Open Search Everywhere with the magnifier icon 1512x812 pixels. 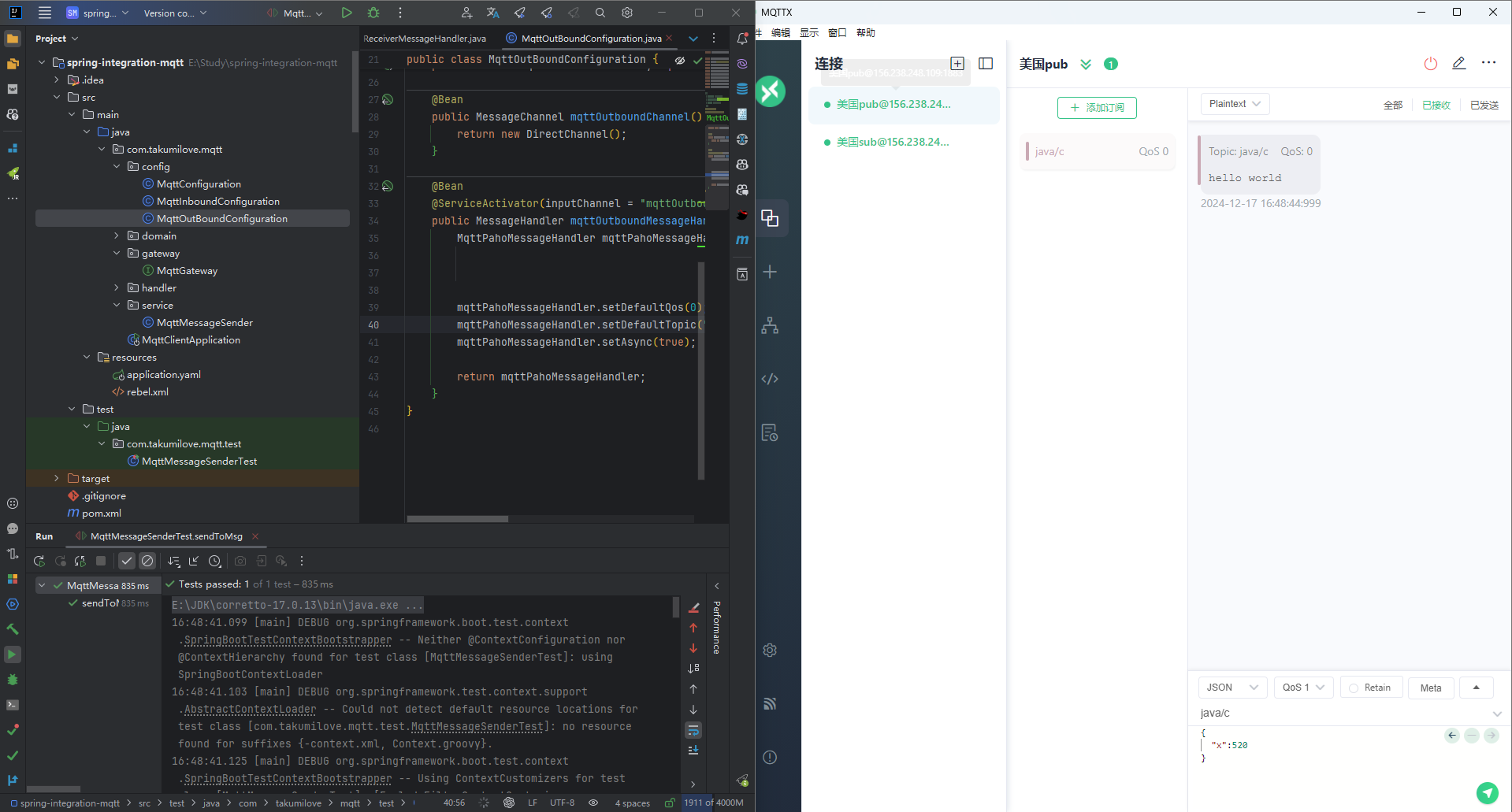600,13
